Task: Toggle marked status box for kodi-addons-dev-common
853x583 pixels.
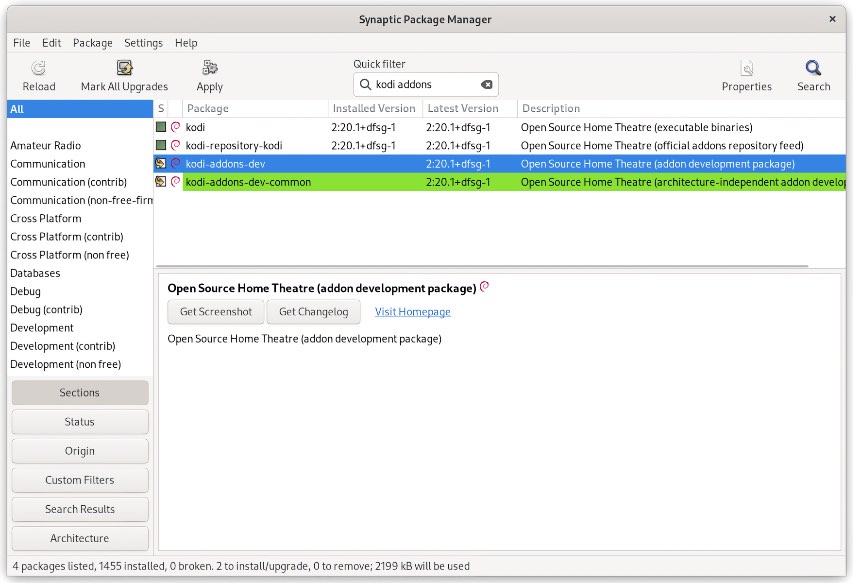Action: [160, 182]
